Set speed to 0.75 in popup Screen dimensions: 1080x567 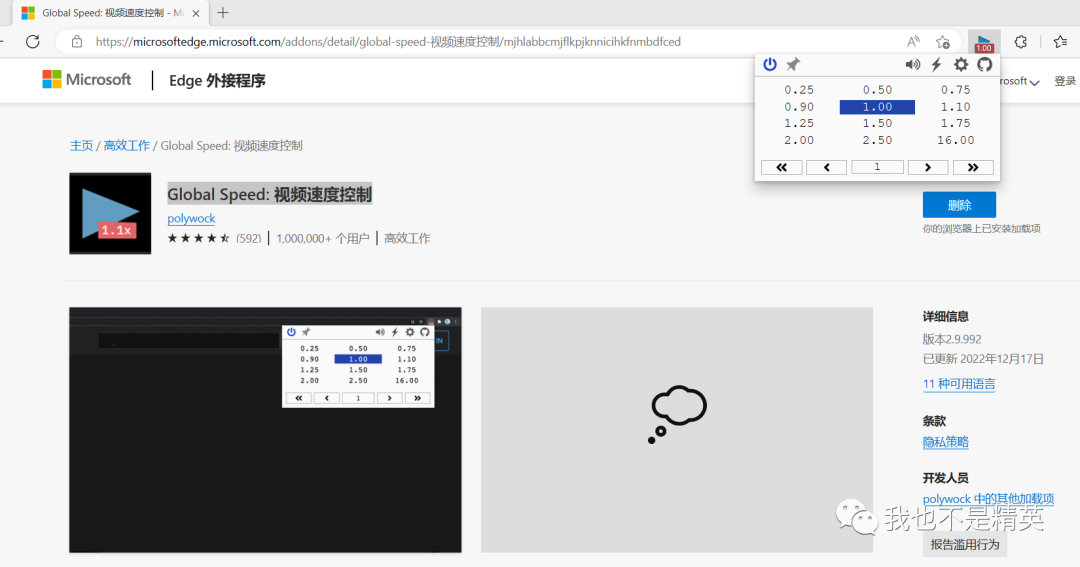click(956, 90)
